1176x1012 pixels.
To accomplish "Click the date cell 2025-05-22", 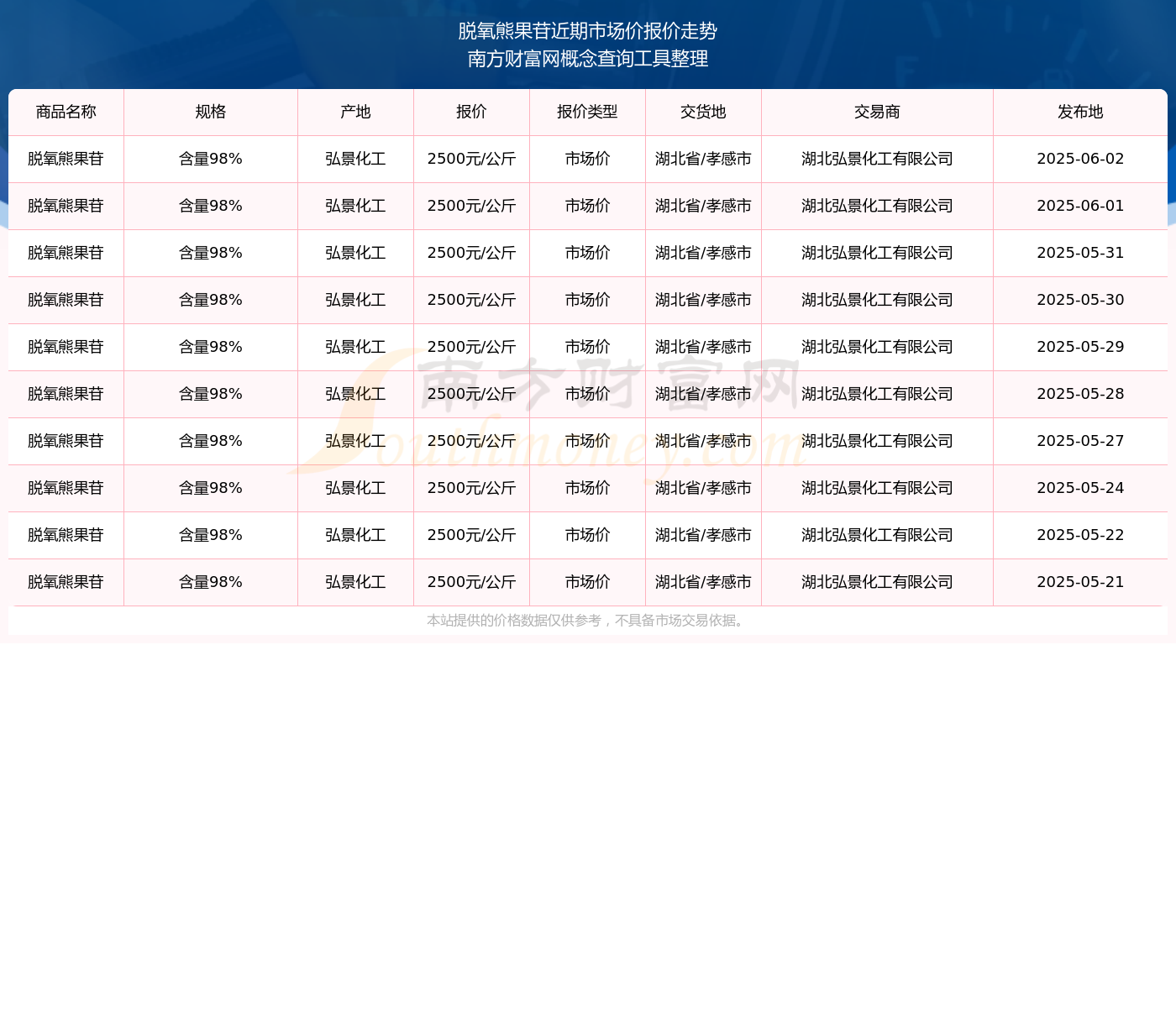I will (x=1080, y=535).
